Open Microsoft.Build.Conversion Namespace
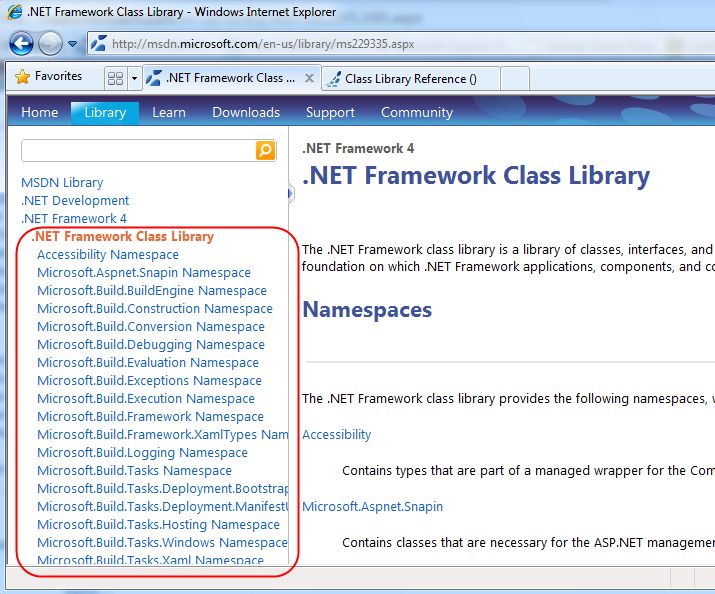 pyautogui.click(x=150, y=326)
